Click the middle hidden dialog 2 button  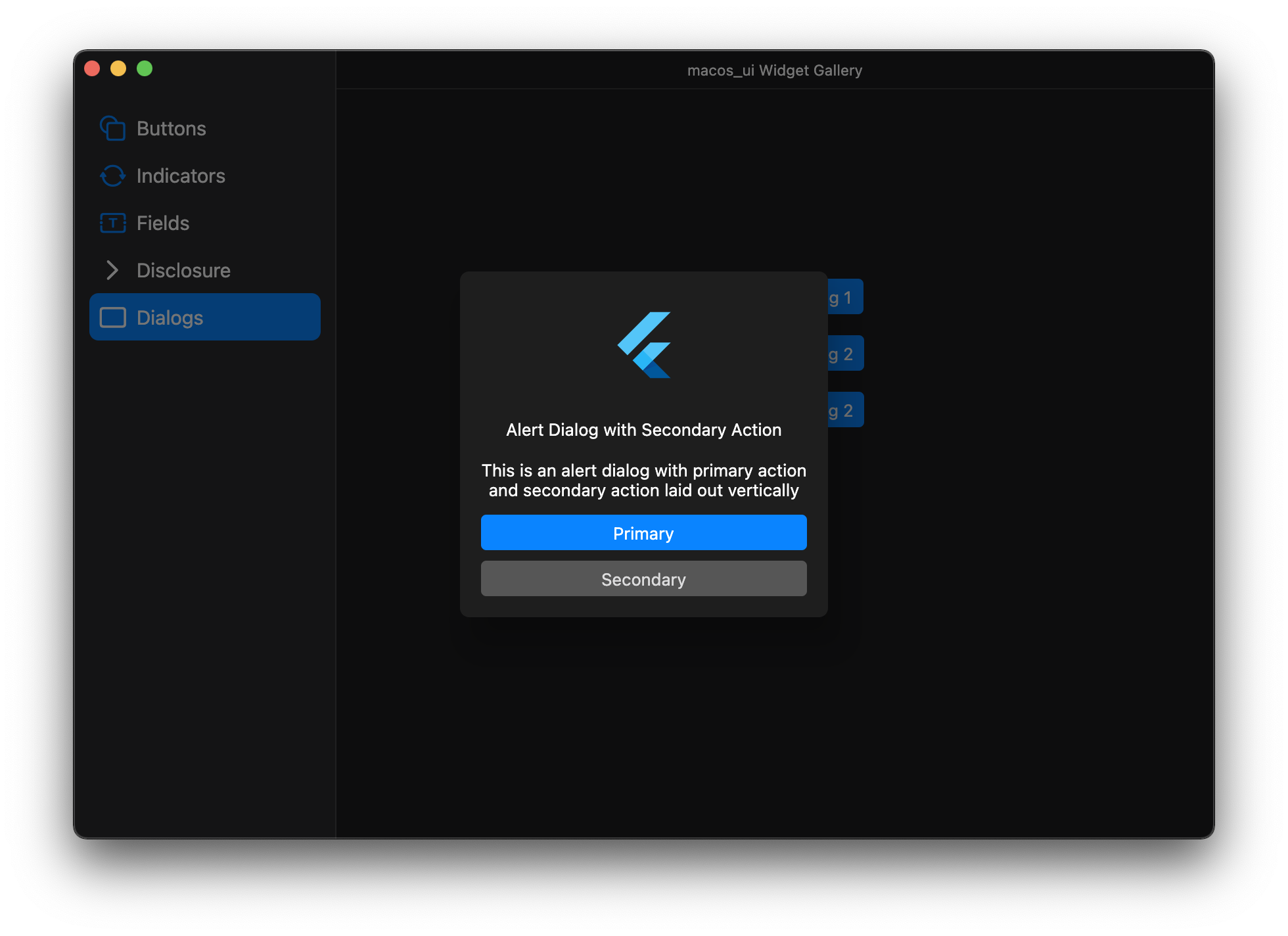point(845,354)
